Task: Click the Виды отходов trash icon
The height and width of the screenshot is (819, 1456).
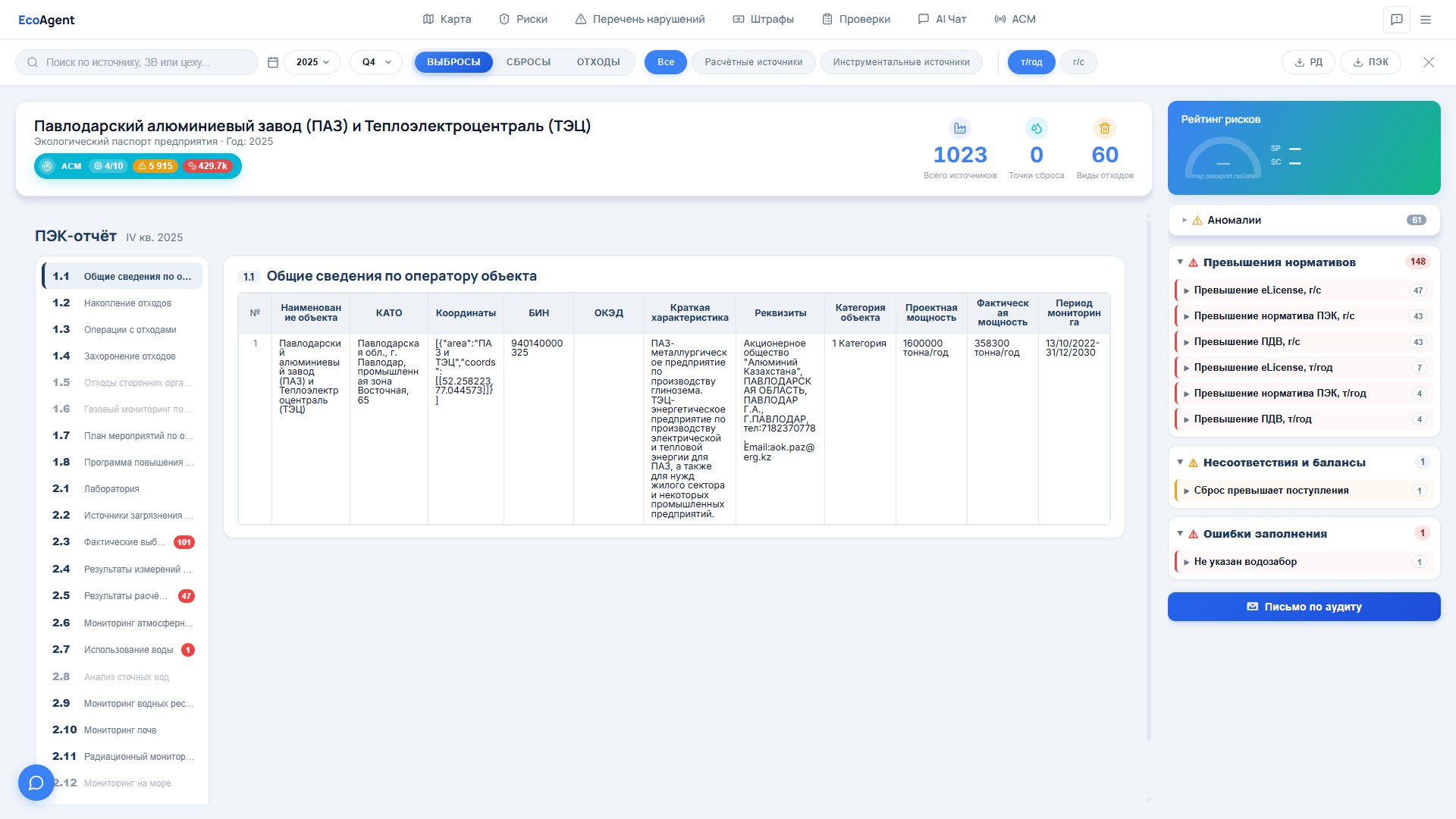Action: coord(1105,128)
